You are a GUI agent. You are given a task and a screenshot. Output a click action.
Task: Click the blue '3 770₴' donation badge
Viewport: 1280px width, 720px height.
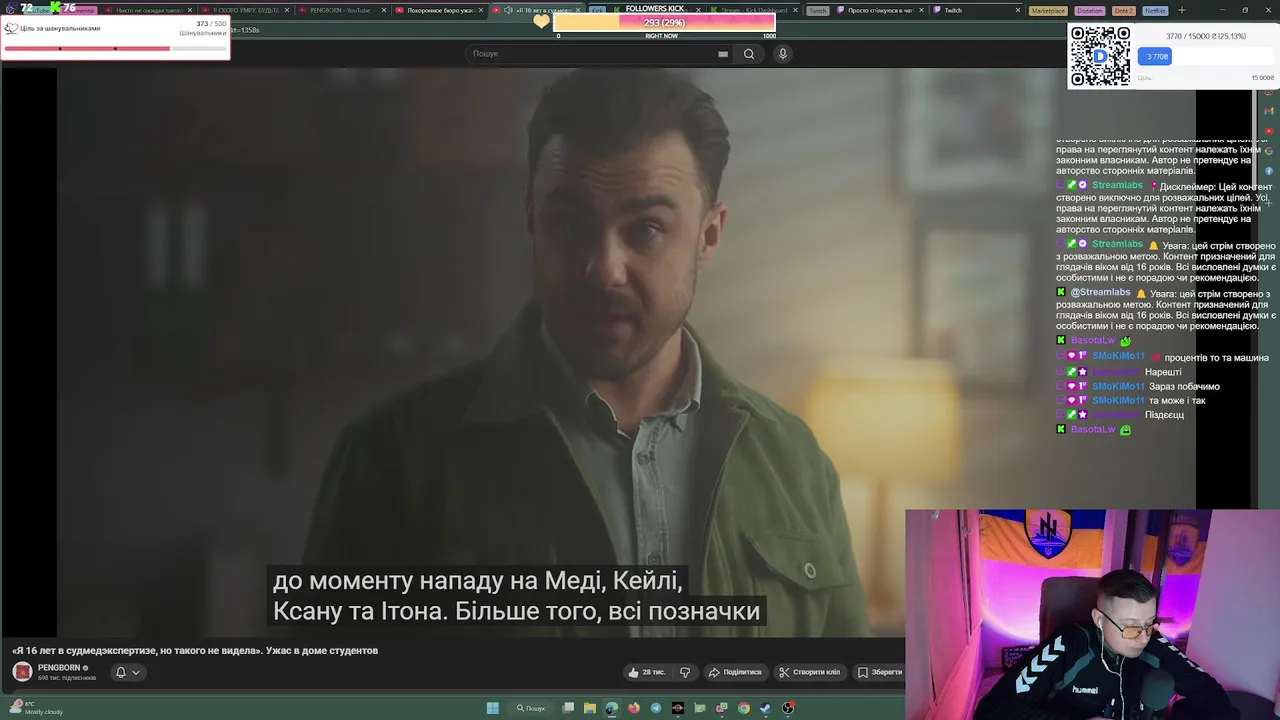[x=1155, y=56]
